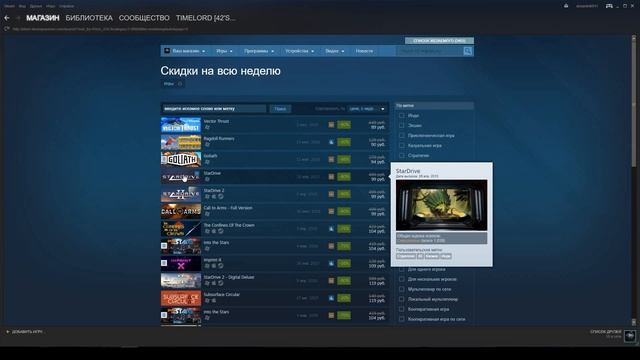The width and height of the screenshot is (640, 360).
Task: Click the icon beside Ваш магазин
Action: (x=167, y=51)
